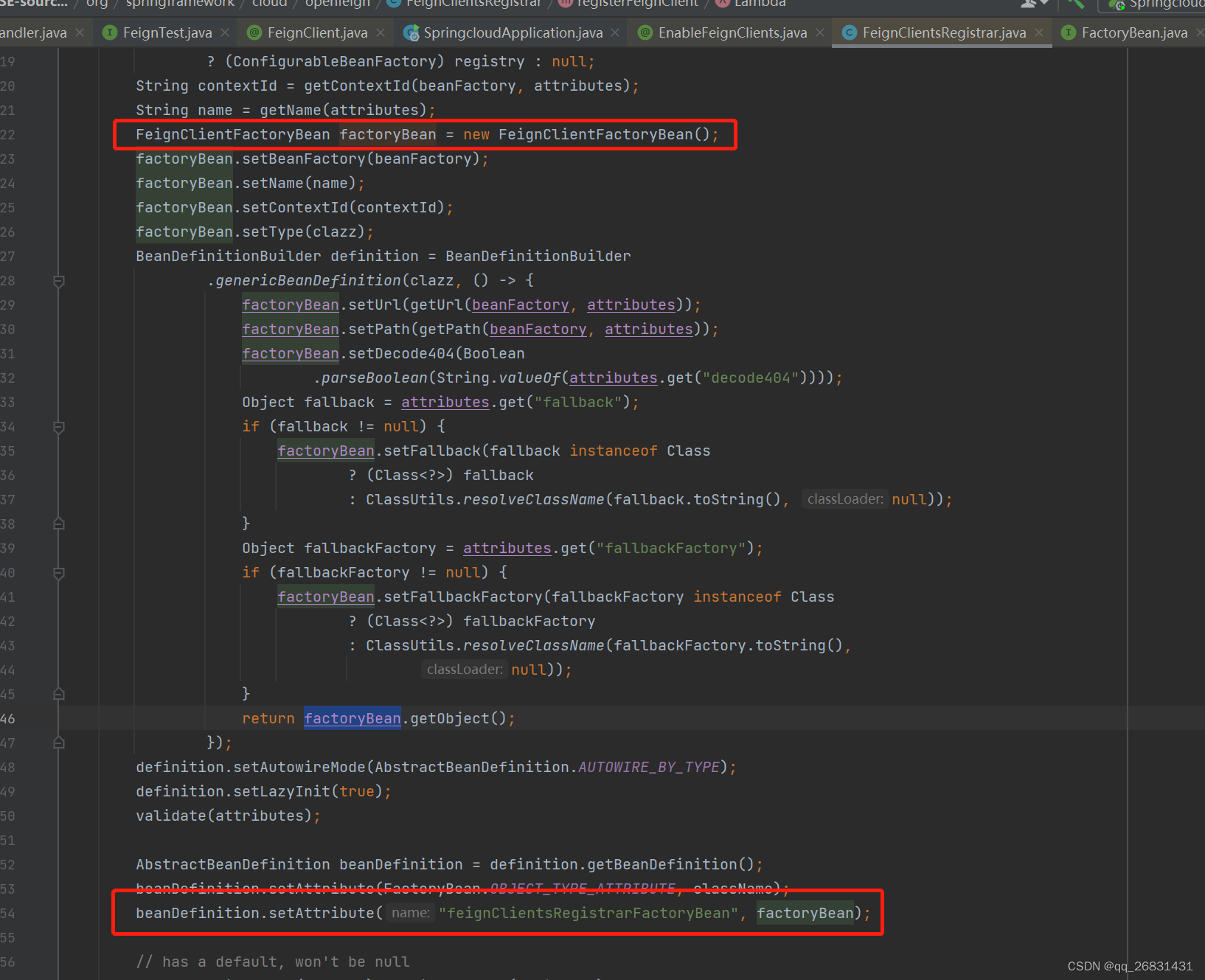Switch to the FactoryBean.java tab
This screenshot has height=980, width=1205.
click(x=1134, y=33)
